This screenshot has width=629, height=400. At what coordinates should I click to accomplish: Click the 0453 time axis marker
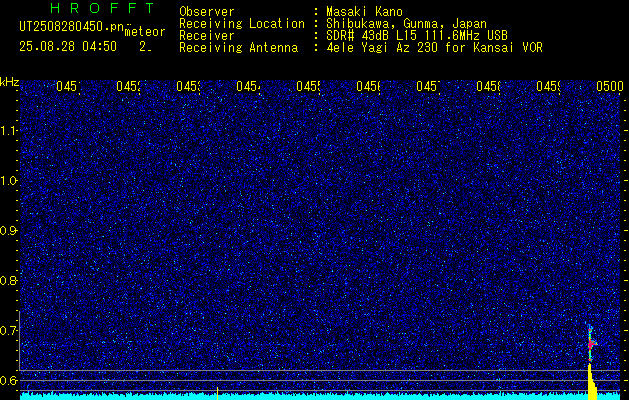[x=189, y=86]
